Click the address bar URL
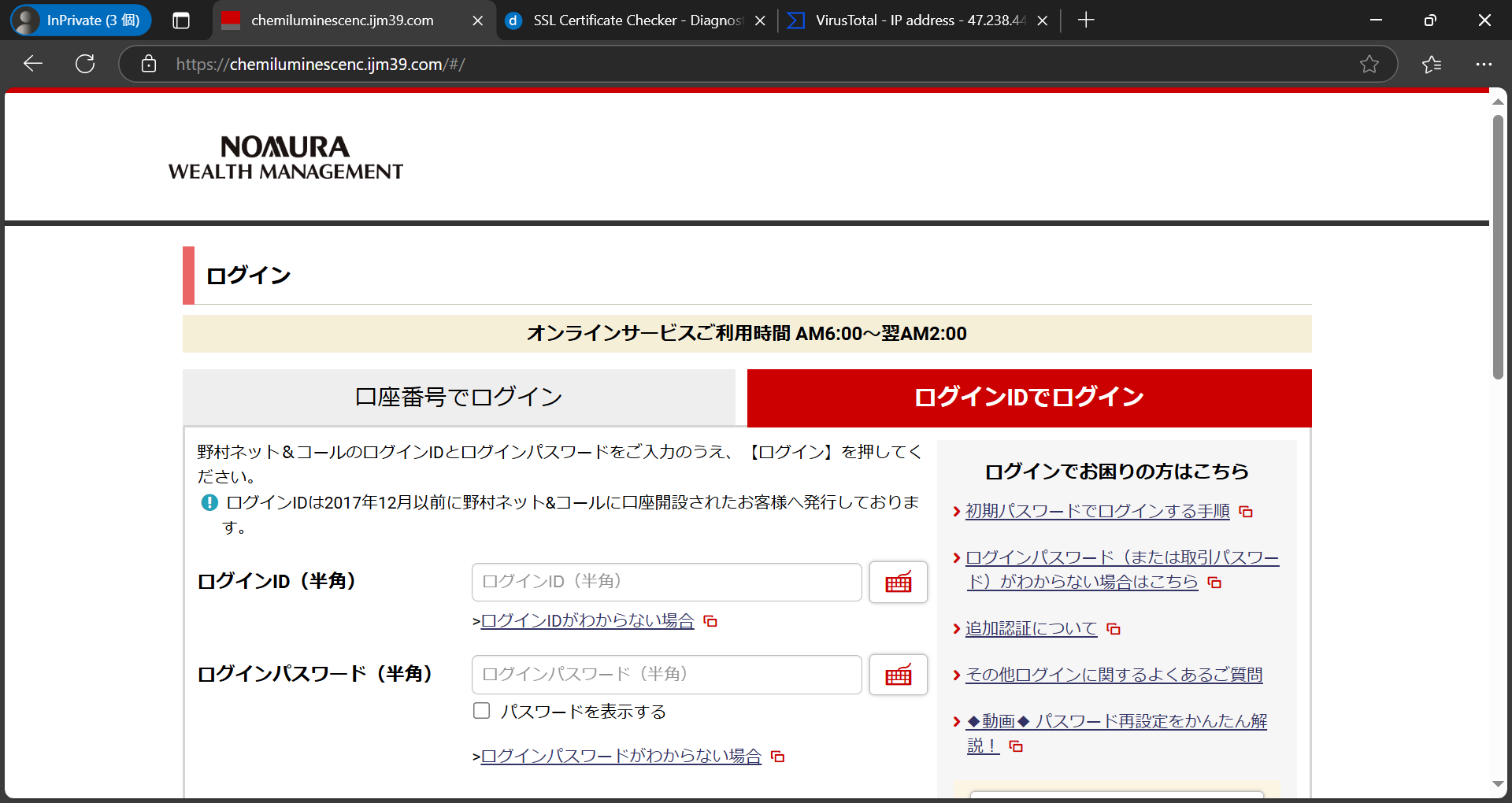Viewport: 1512px width, 803px height. [x=321, y=65]
